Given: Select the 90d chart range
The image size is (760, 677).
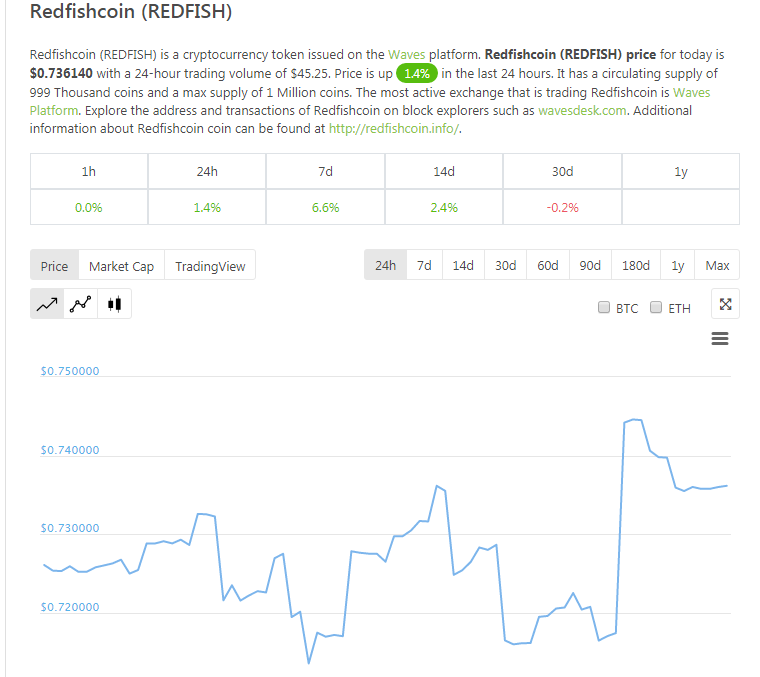Looking at the screenshot, I should (590, 265).
